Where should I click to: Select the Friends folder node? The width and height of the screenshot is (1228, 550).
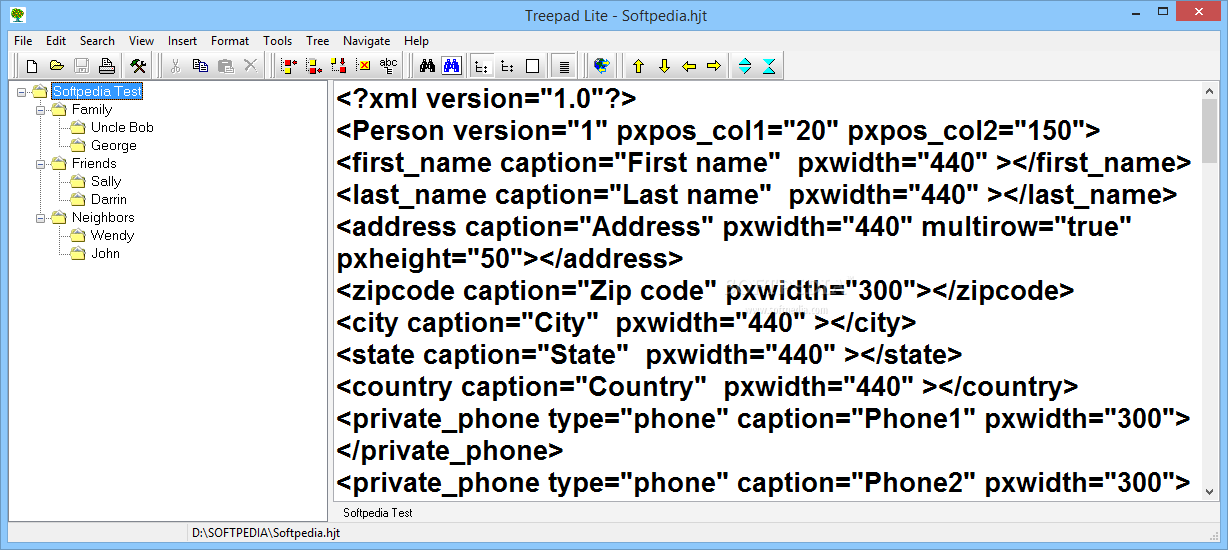[x=94, y=163]
